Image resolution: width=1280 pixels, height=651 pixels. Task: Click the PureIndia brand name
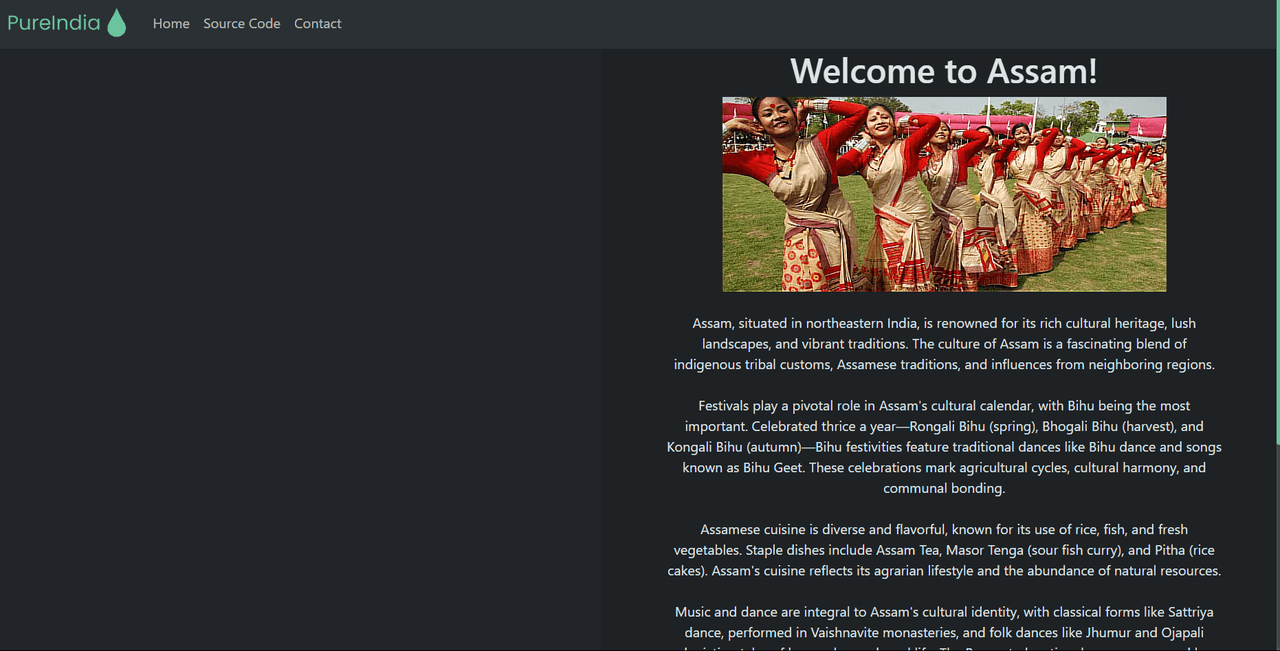[54, 23]
